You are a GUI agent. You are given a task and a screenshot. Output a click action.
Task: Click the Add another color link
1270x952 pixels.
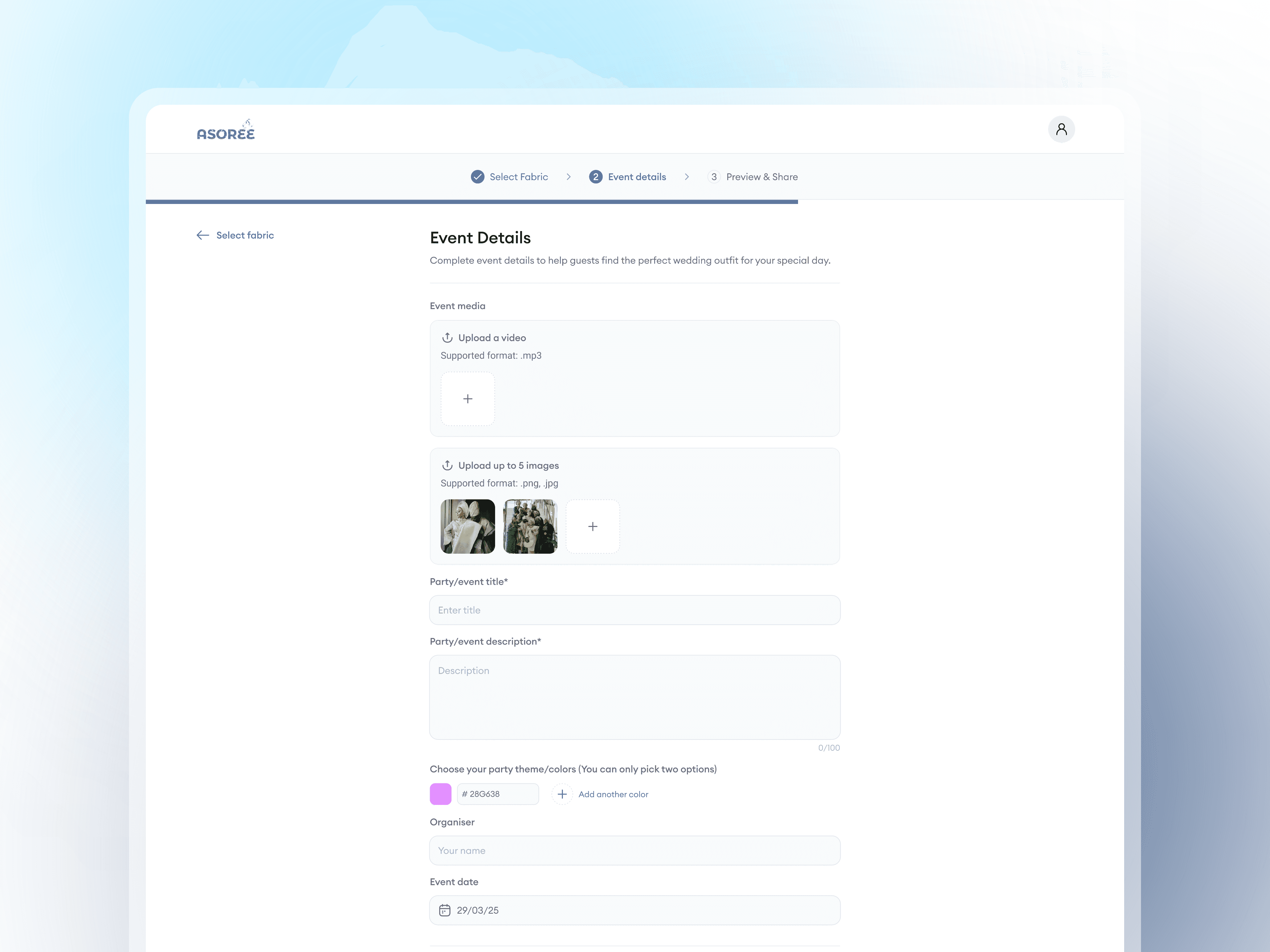(613, 794)
